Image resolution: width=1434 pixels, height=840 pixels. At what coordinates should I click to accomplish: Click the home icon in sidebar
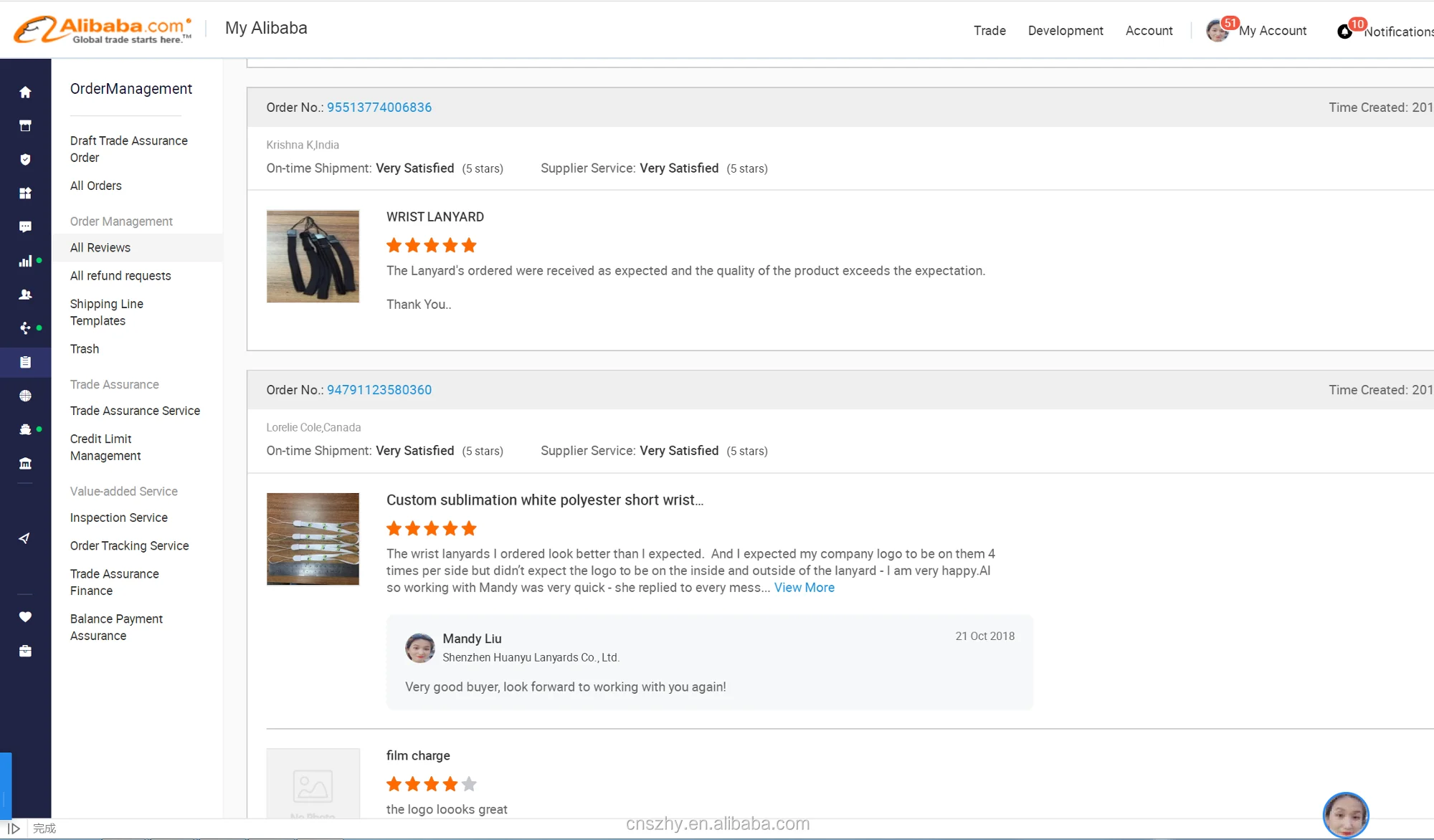[x=25, y=92]
